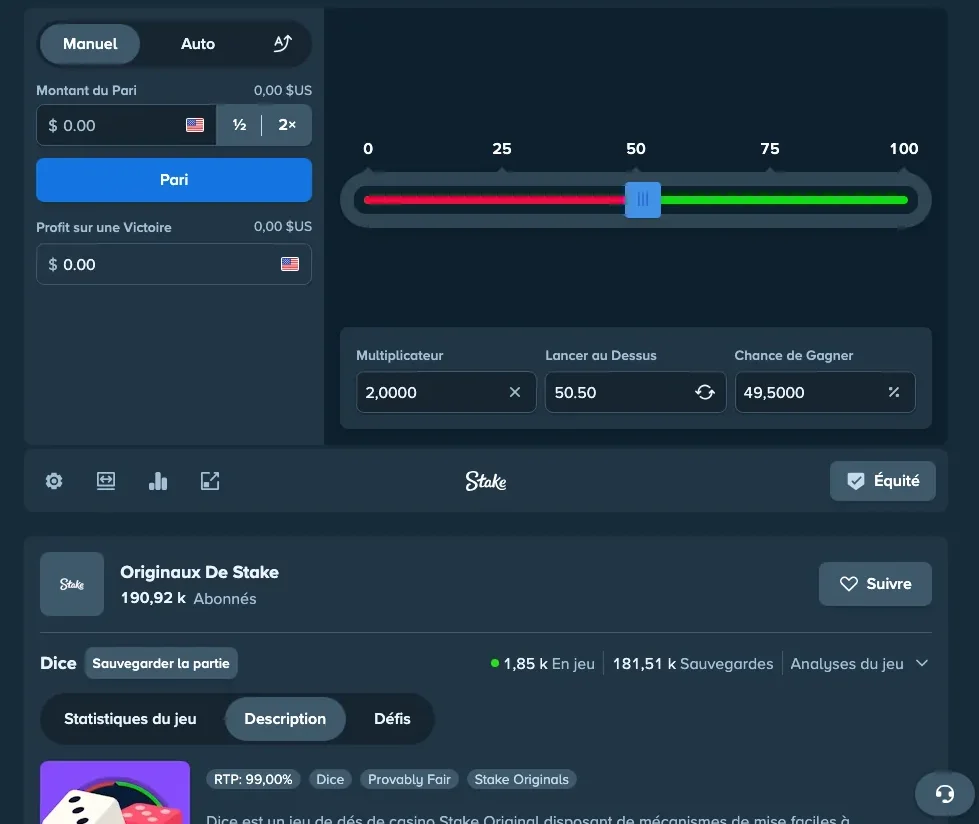This screenshot has height=824, width=979.
Task: Click the Dice tag chip
Action: point(330,779)
